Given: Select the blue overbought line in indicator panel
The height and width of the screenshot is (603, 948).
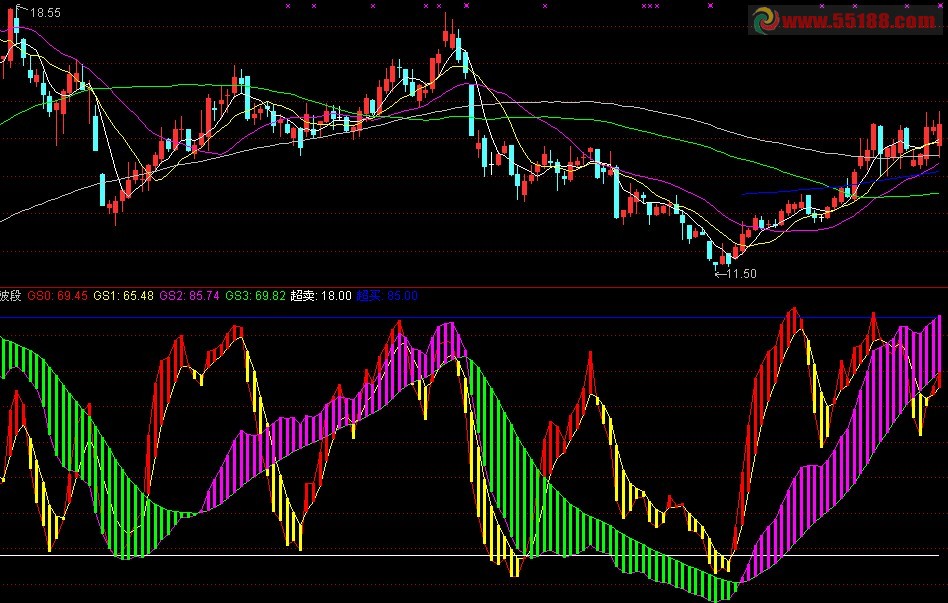Looking at the screenshot, I should (x=600, y=318).
